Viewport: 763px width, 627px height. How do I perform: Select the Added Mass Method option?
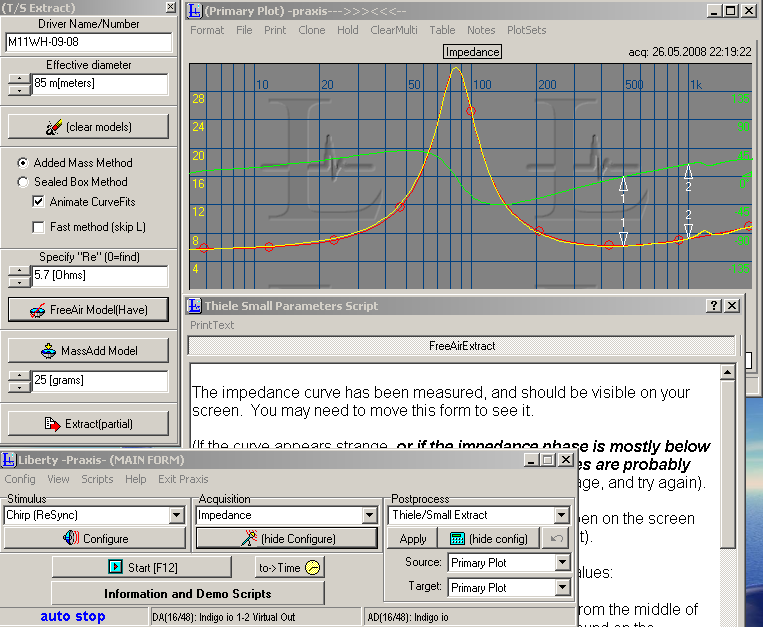point(24,163)
